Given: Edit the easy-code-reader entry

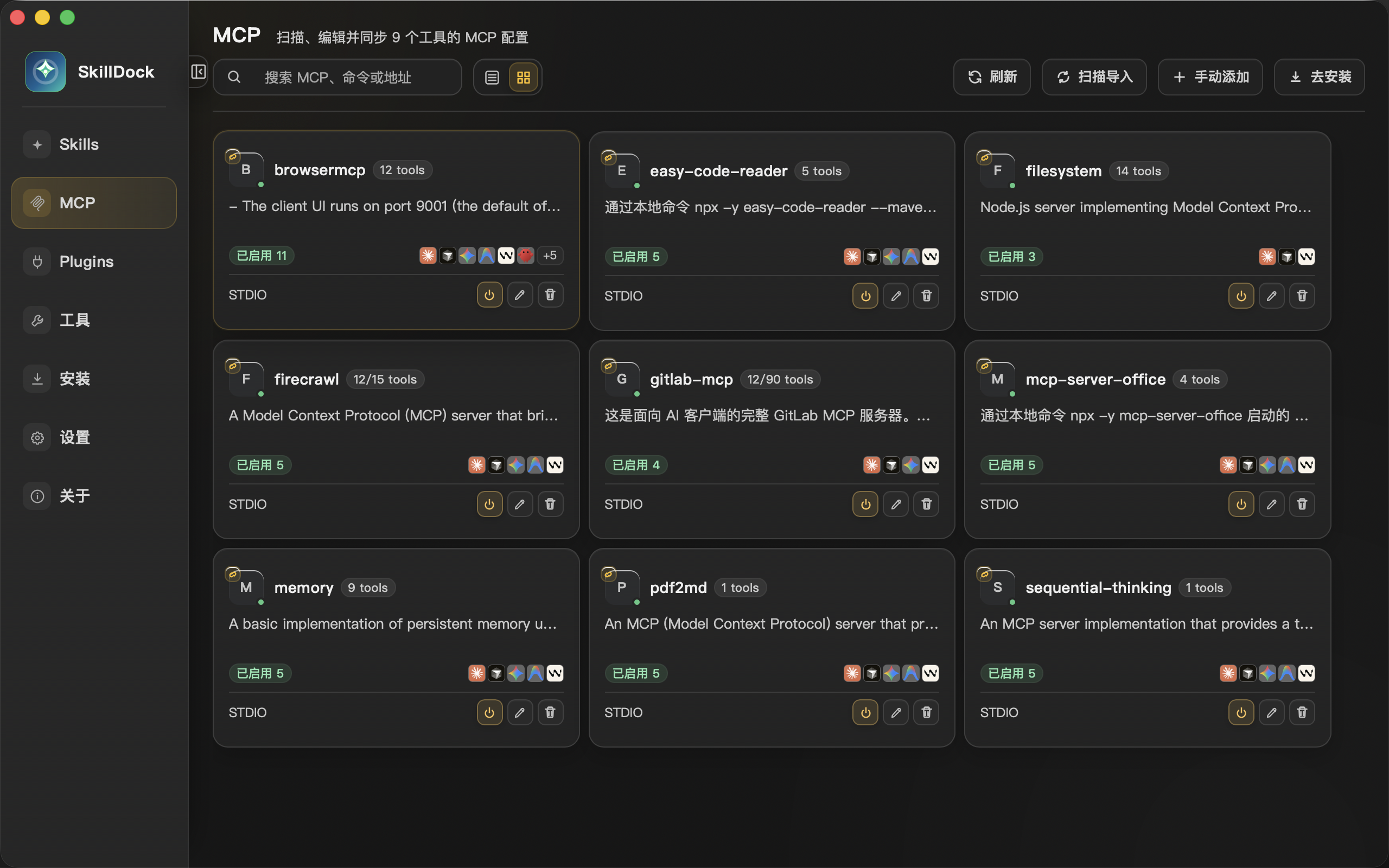Looking at the screenshot, I should coord(895,296).
